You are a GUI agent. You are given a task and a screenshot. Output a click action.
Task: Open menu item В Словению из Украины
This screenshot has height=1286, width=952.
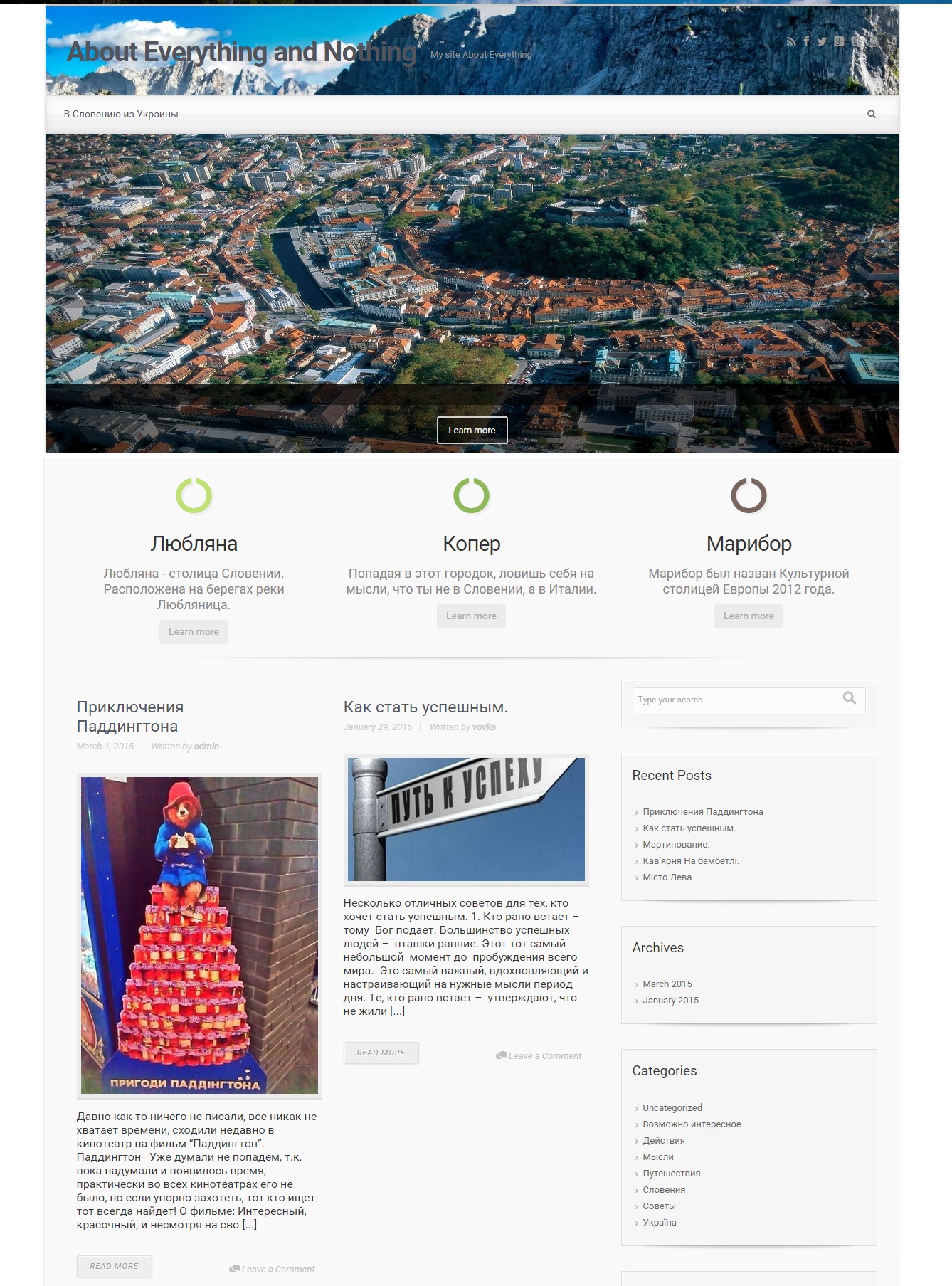point(121,114)
